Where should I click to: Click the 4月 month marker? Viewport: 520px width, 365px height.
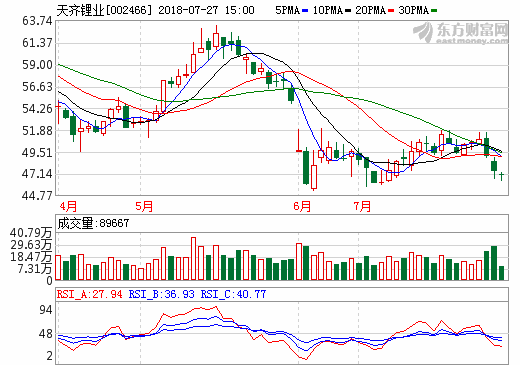(x=68, y=206)
